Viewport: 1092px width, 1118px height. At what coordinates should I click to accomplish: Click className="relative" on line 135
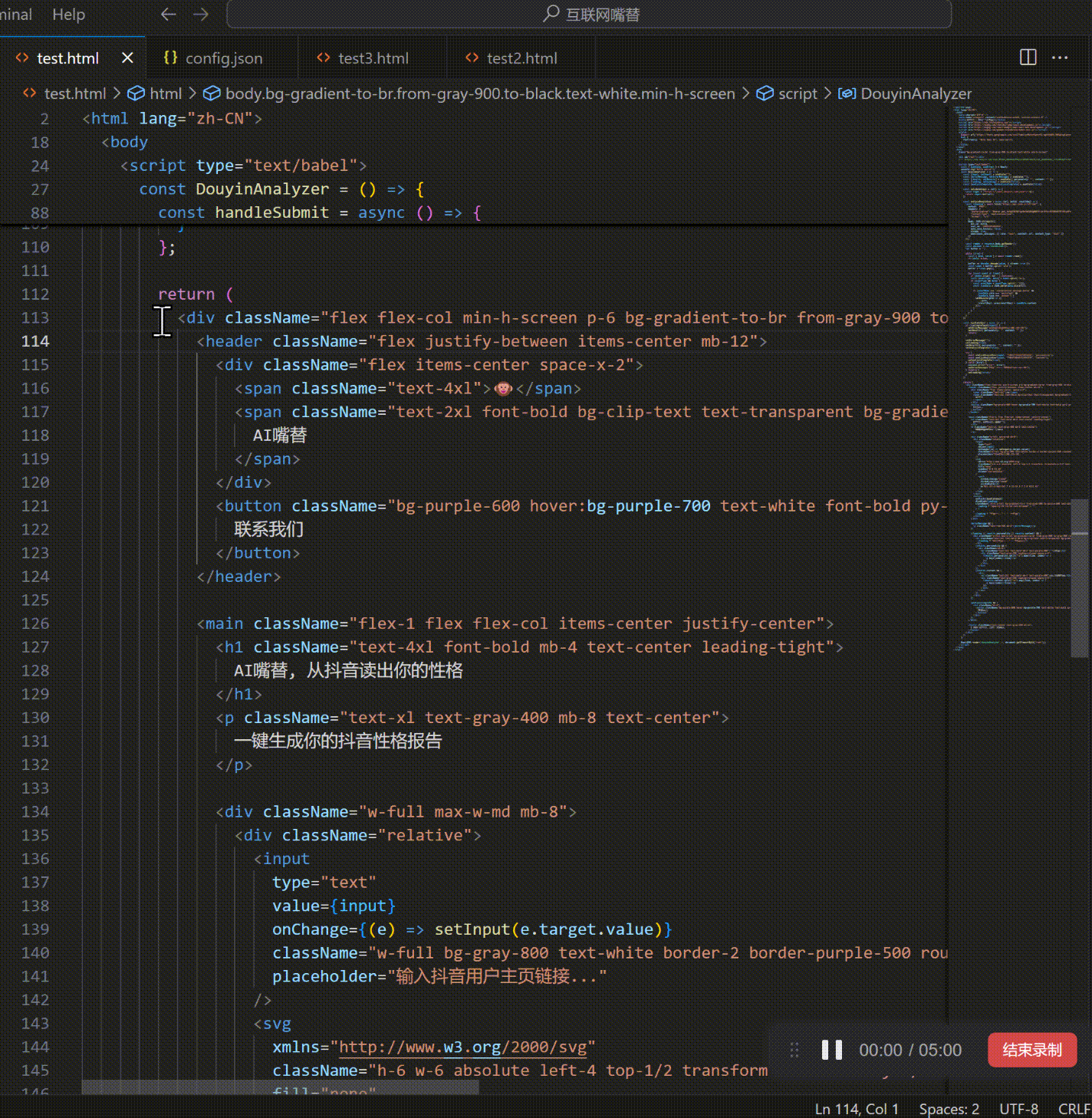point(377,836)
